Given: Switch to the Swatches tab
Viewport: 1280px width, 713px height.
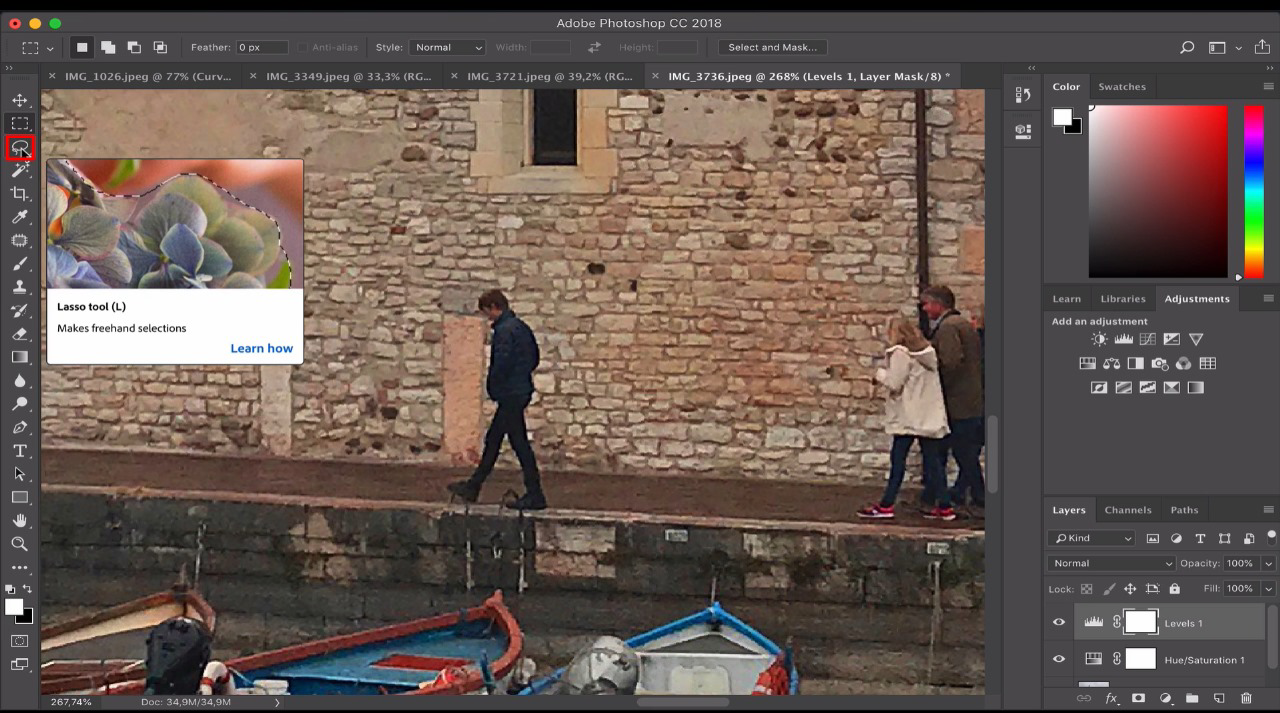Looking at the screenshot, I should point(1122,87).
